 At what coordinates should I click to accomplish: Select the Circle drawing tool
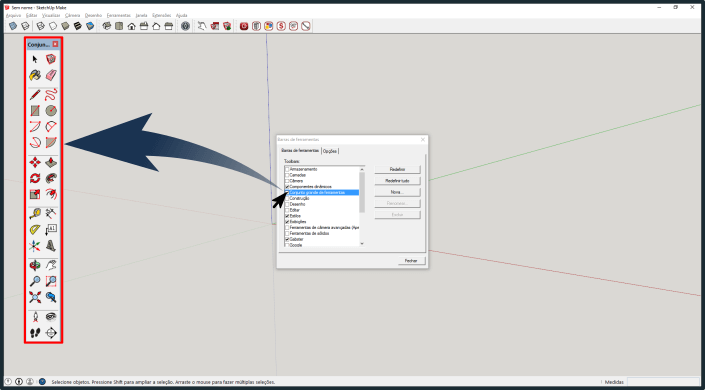click(51, 111)
